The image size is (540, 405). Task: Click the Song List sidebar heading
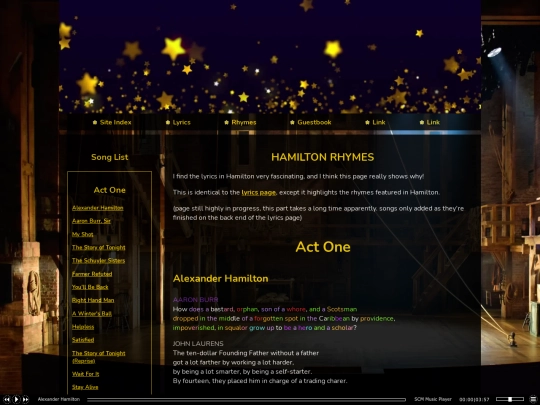pyautogui.click(x=110, y=157)
